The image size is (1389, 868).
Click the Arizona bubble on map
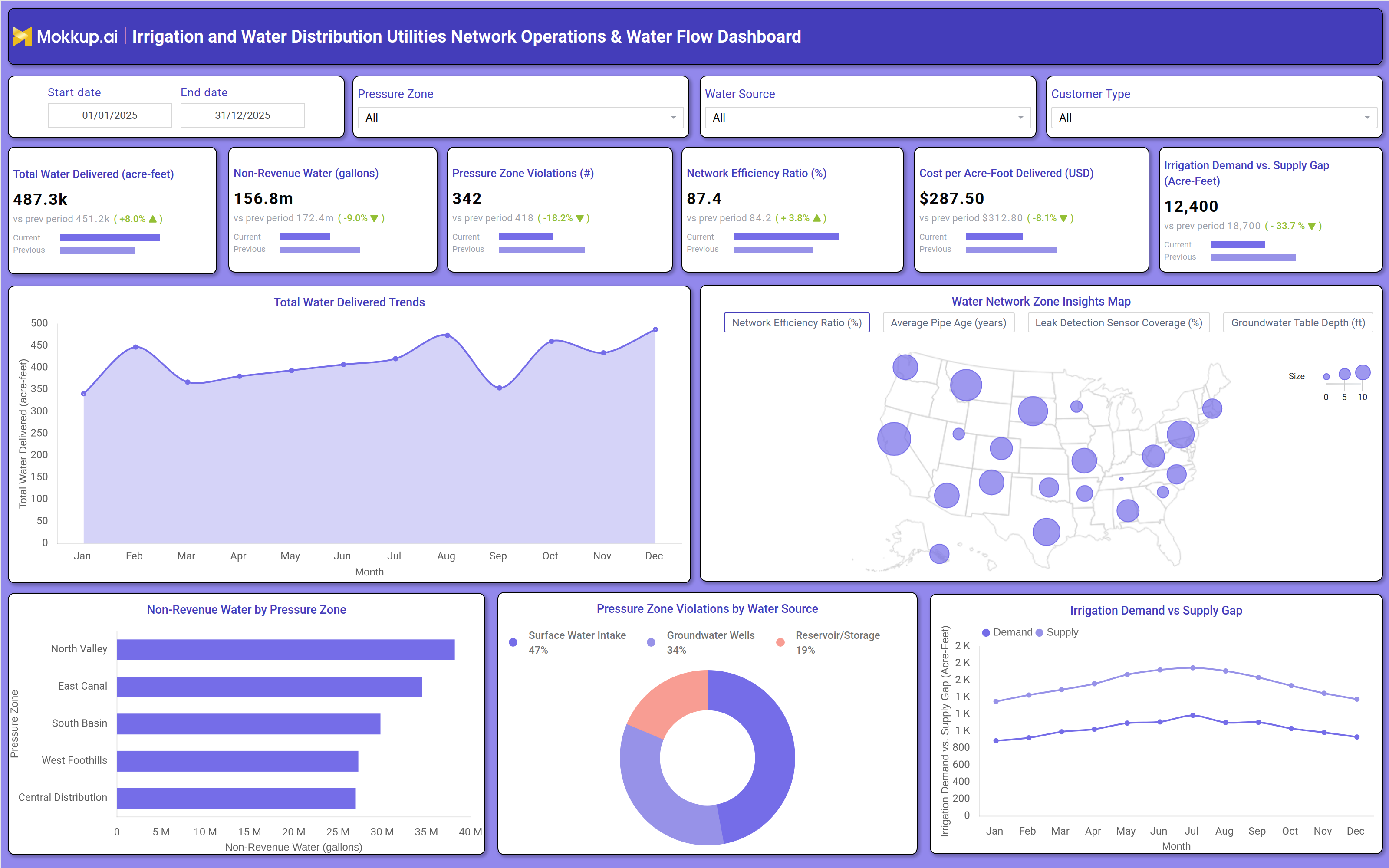click(x=946, y=495)
